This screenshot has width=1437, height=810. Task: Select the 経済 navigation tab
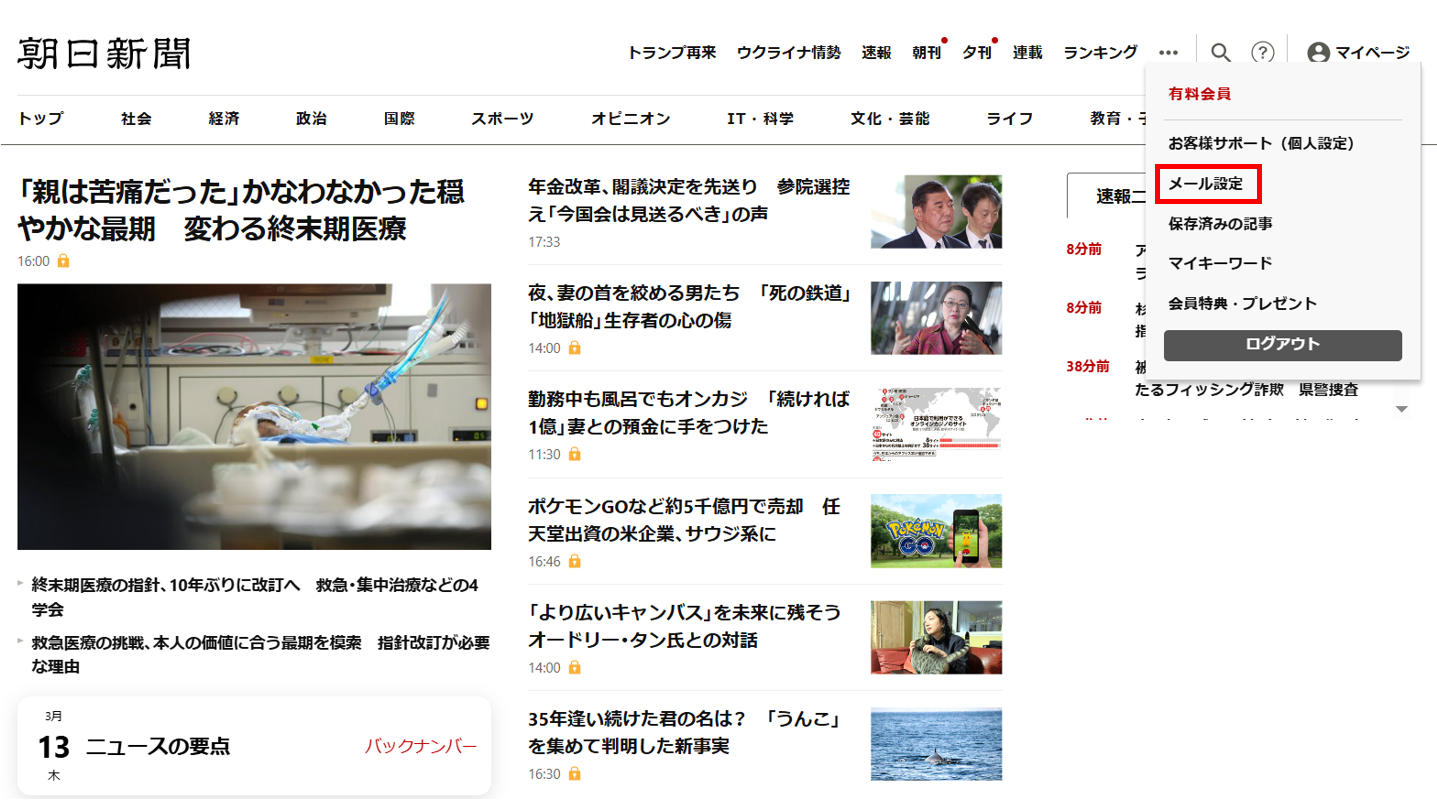(224, 118)
